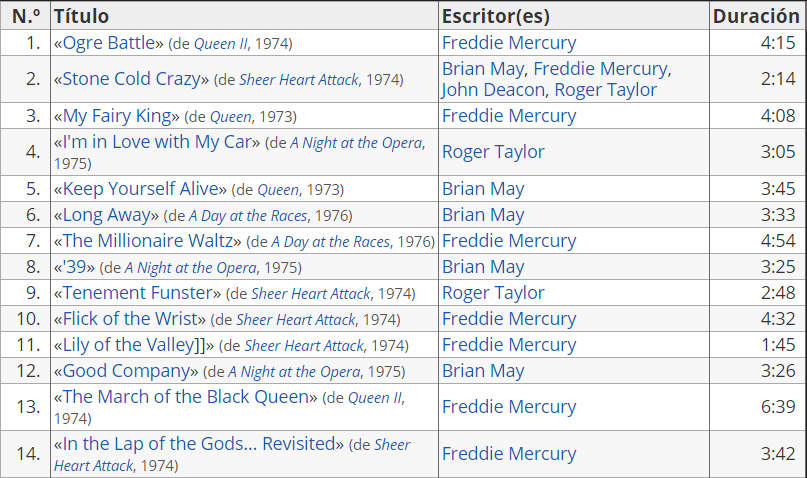Open the John Deacon writer link

(x=493, y=90)
